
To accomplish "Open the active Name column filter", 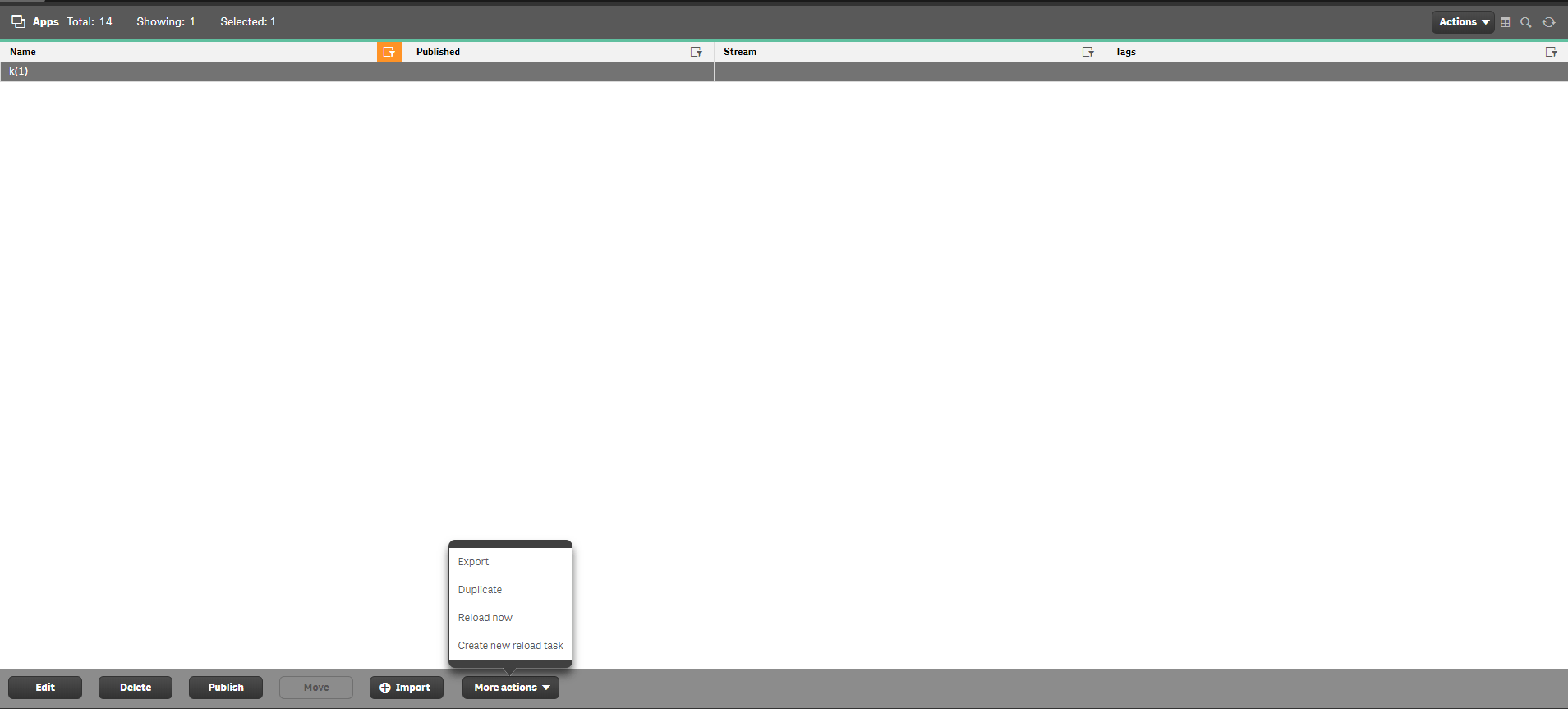I will [389, 52].
